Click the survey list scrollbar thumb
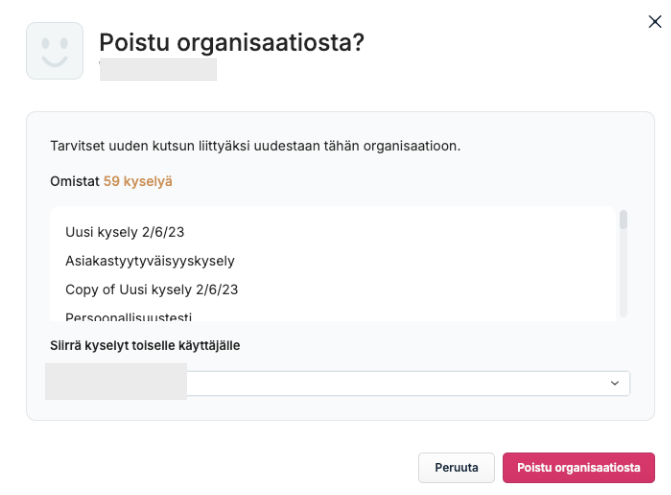This screenshot has width=671, height=495. [x=623, y=219]
